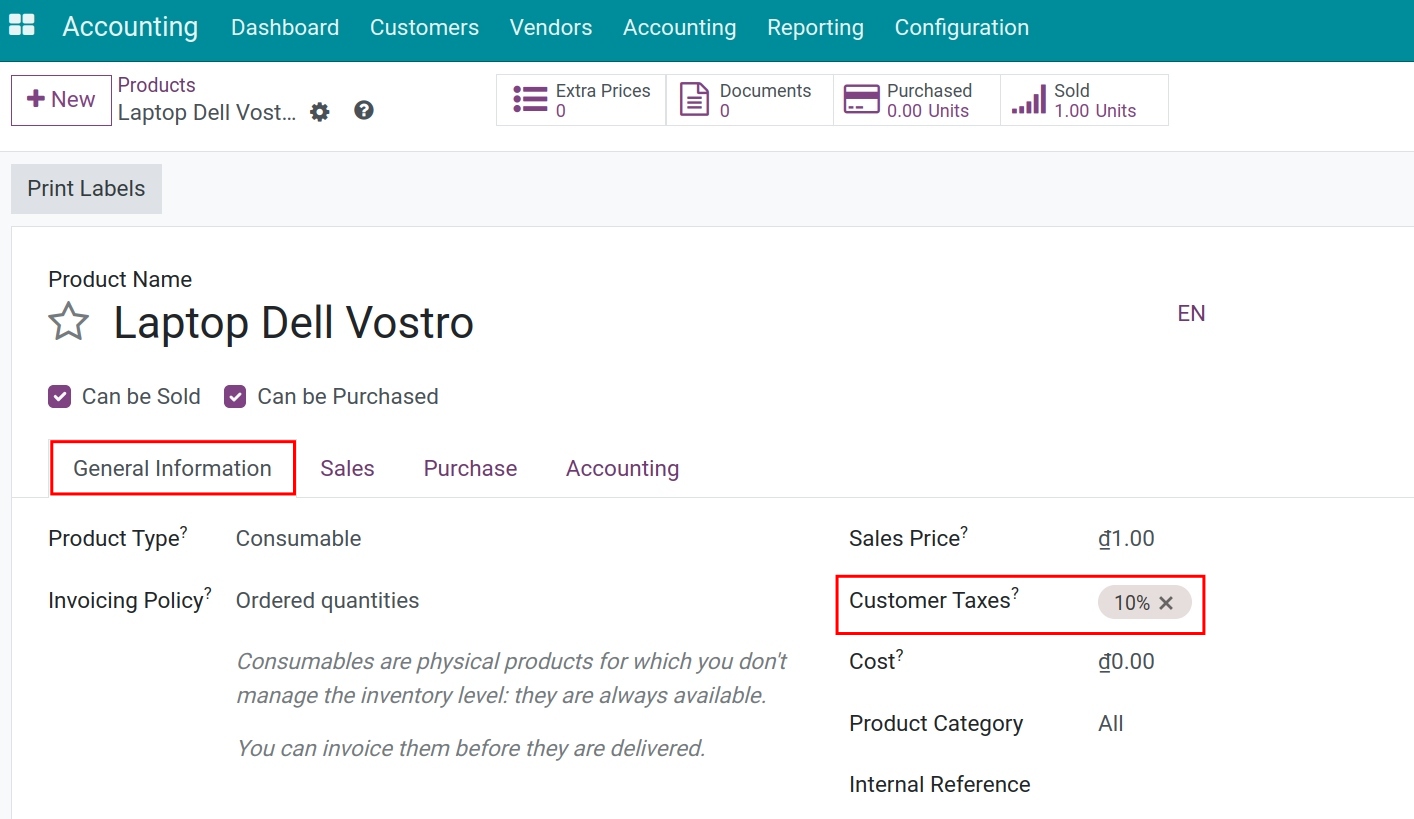Viewport: 1414px width, 819px height.
Task: Edit the Laptop Dell Vostro product name field
Action: pos(293,323)
